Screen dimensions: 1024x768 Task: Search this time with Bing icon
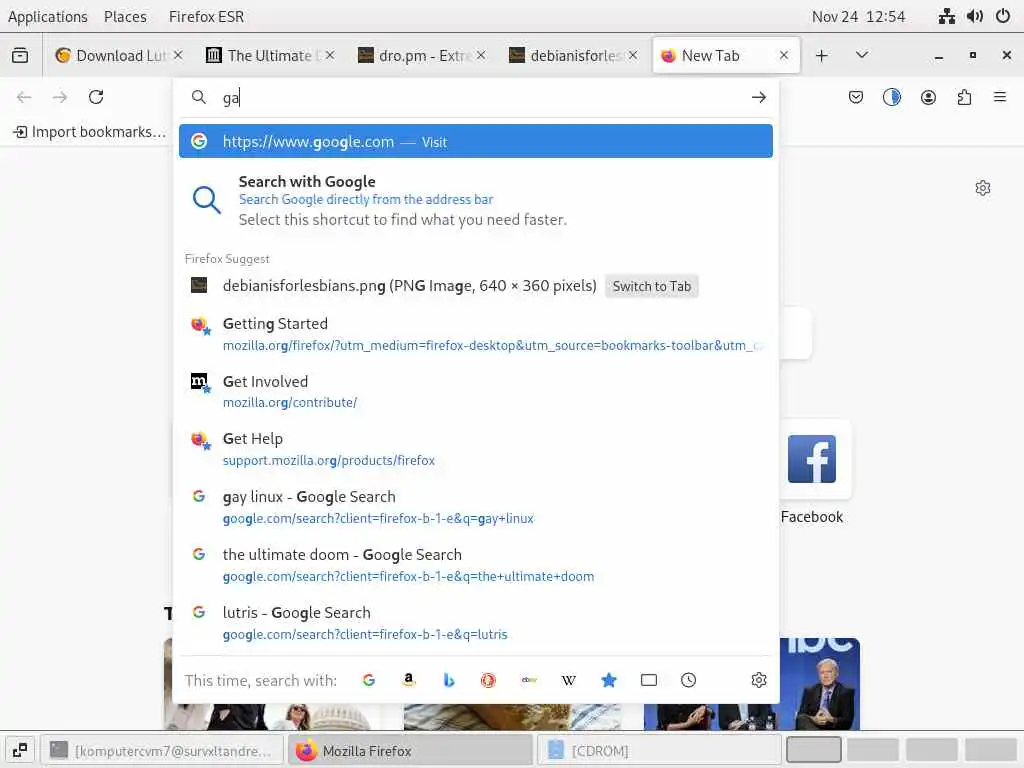point(449,680)
